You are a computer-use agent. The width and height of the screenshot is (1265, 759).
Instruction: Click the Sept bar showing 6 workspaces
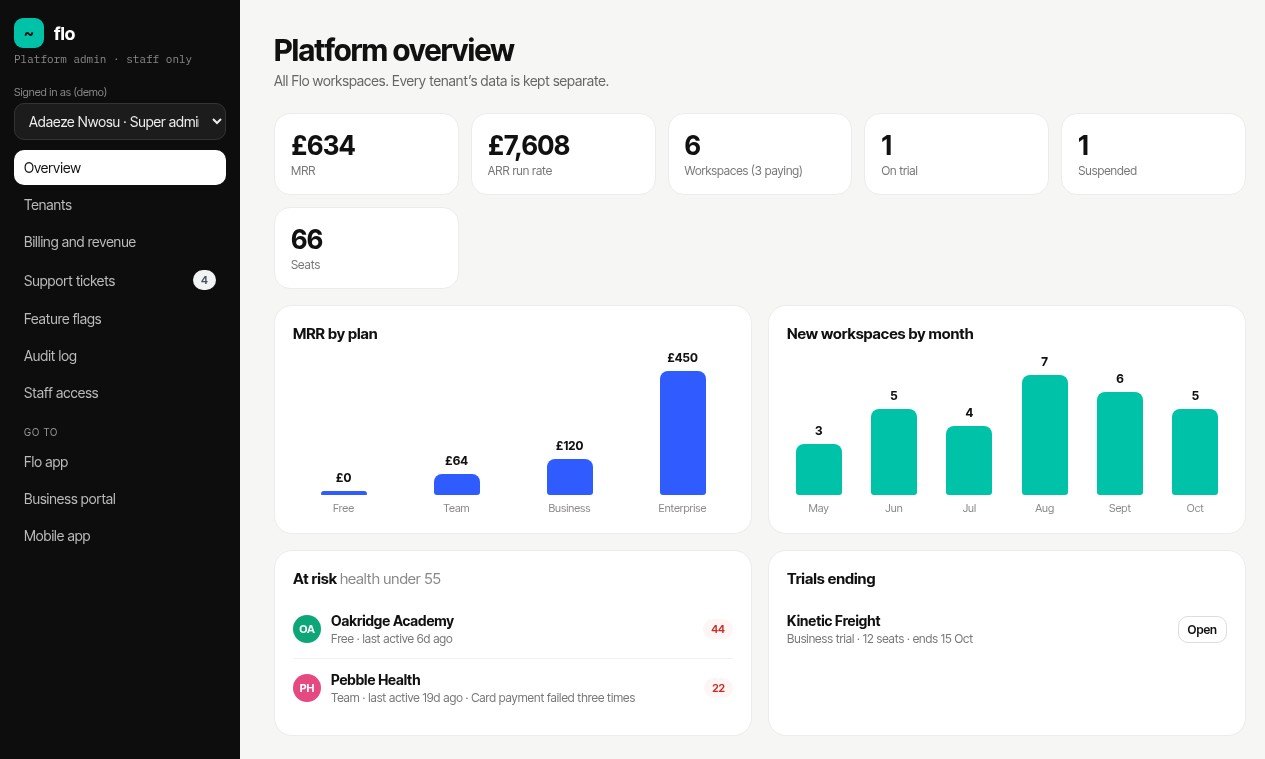(x=1120, y=444)
